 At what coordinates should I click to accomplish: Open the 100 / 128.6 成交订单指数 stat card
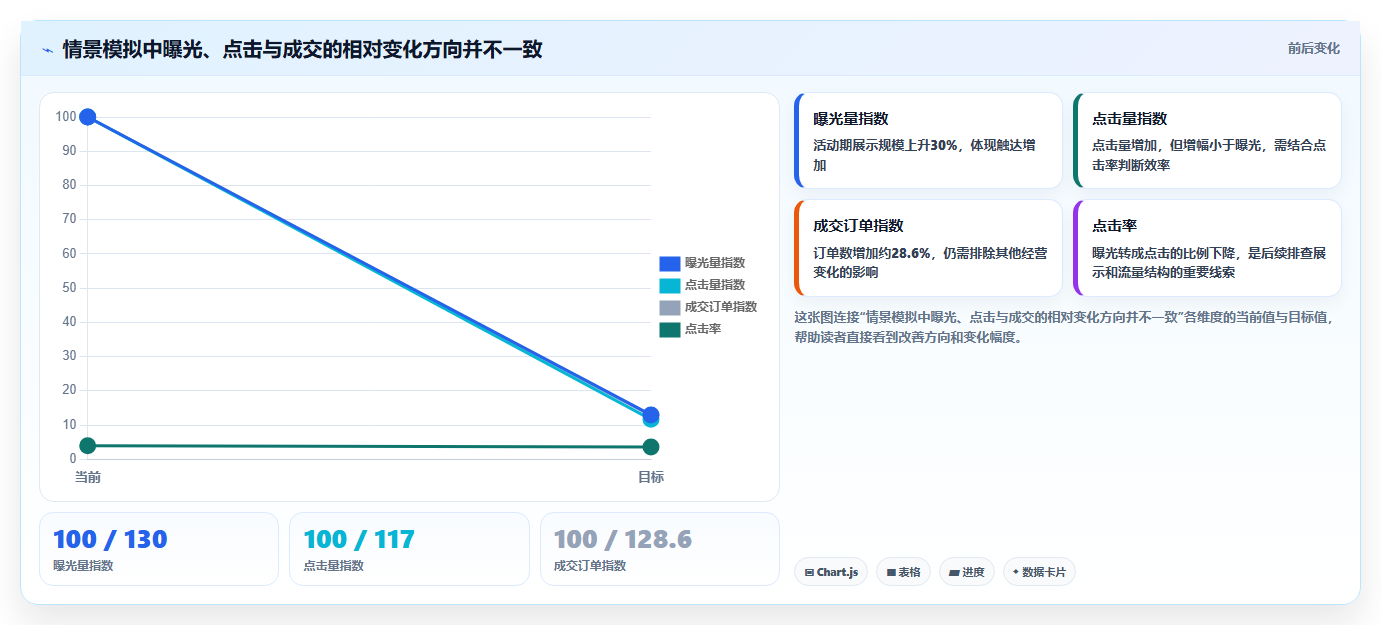point(660,549)
